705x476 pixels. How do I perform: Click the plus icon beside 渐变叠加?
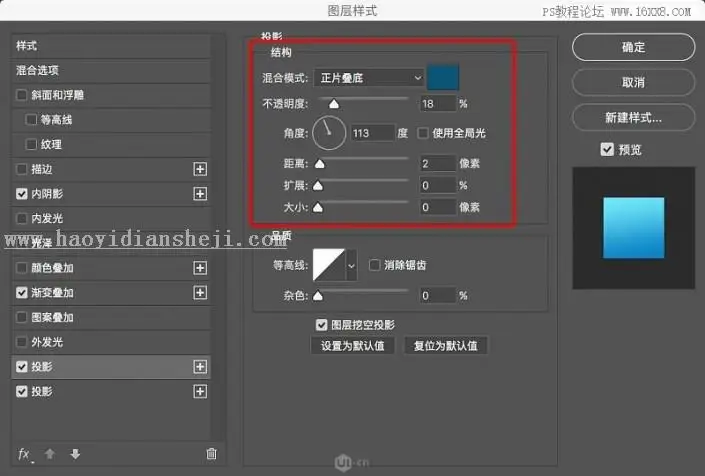coord(200,293)
